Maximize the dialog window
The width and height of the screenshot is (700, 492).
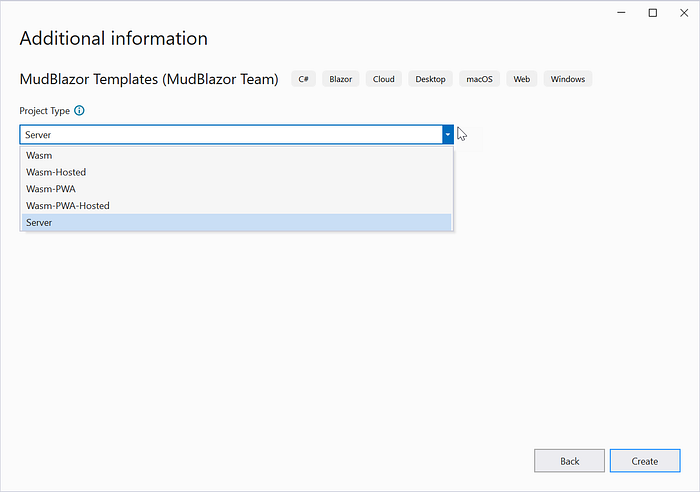(x=653, y=13)
